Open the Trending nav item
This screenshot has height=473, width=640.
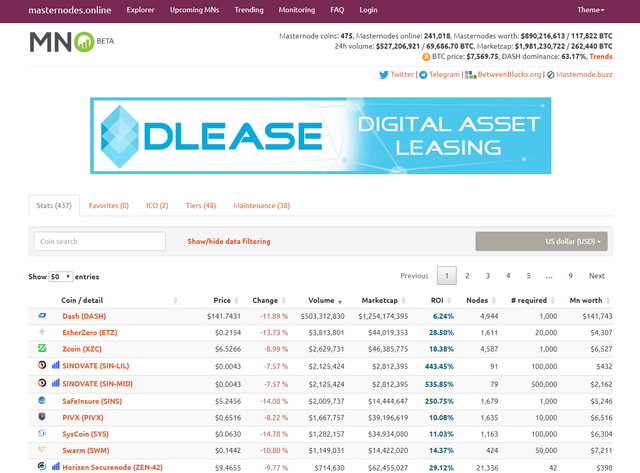pyautogui.click(x=249, y=10)
